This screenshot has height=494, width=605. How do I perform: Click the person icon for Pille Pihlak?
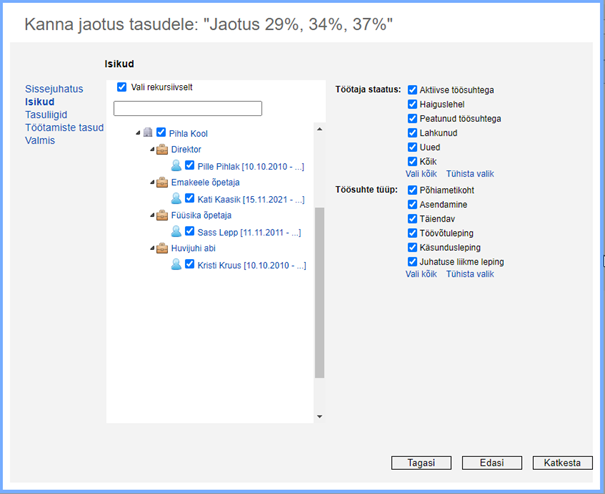click(x=175, y=166)
